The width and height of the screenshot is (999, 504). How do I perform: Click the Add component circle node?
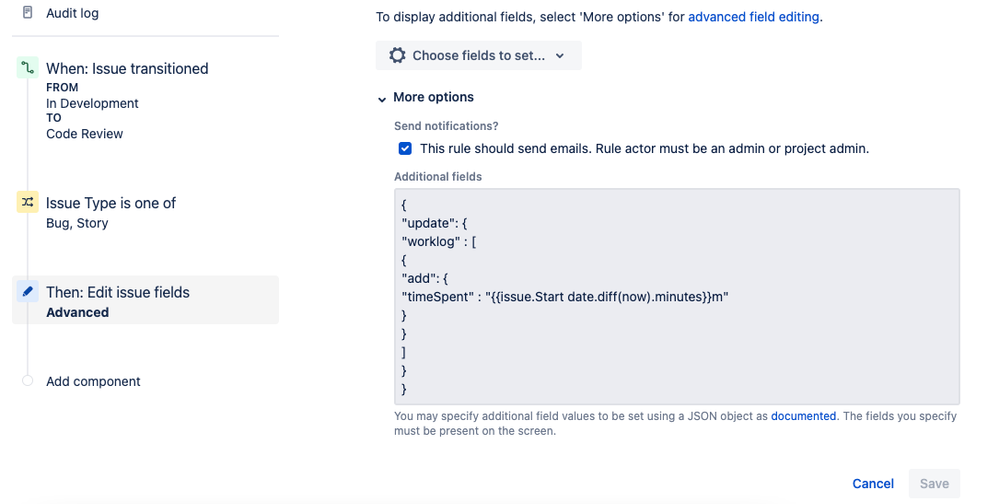point(28,381)
